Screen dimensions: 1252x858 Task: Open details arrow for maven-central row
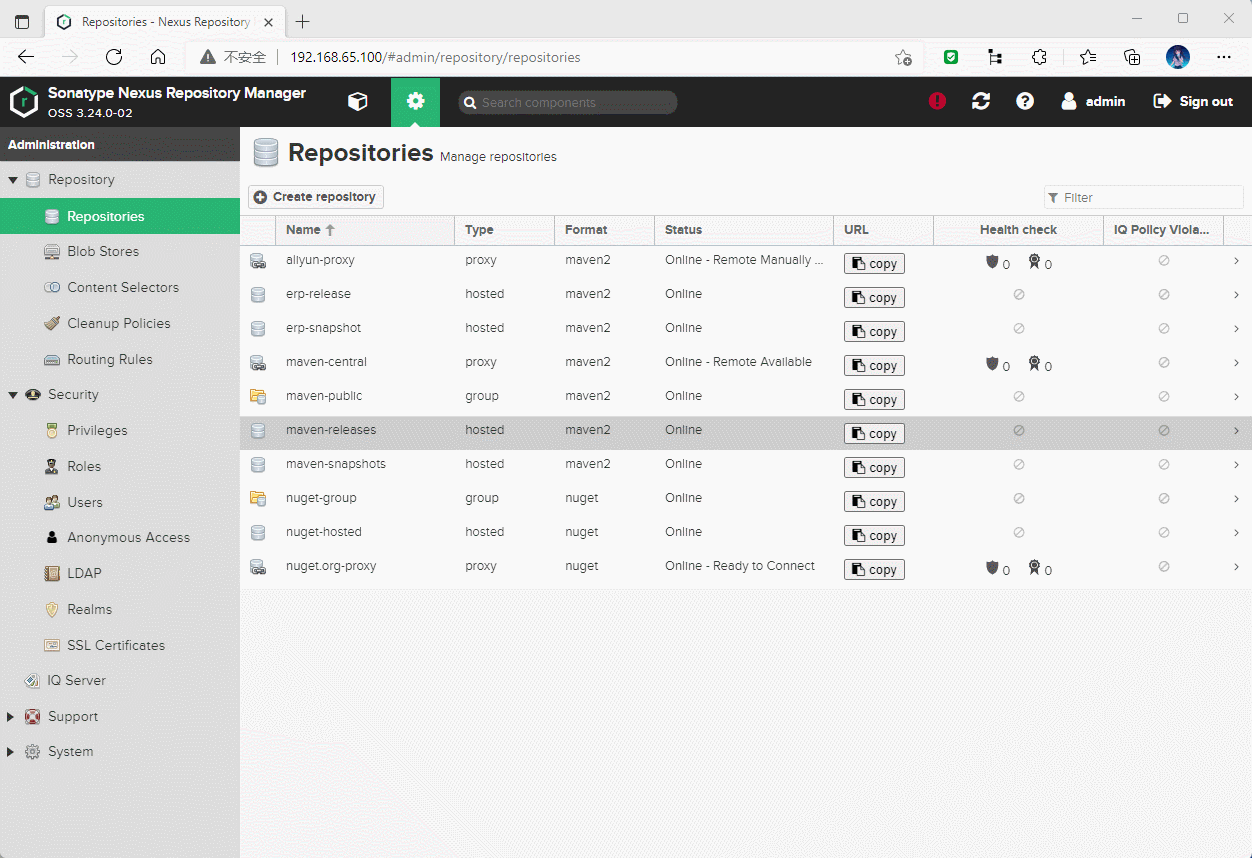tap(1237, 363)
